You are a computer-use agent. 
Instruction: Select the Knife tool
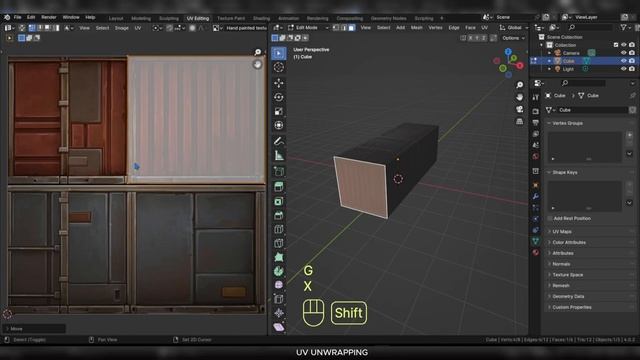(279, 243)
